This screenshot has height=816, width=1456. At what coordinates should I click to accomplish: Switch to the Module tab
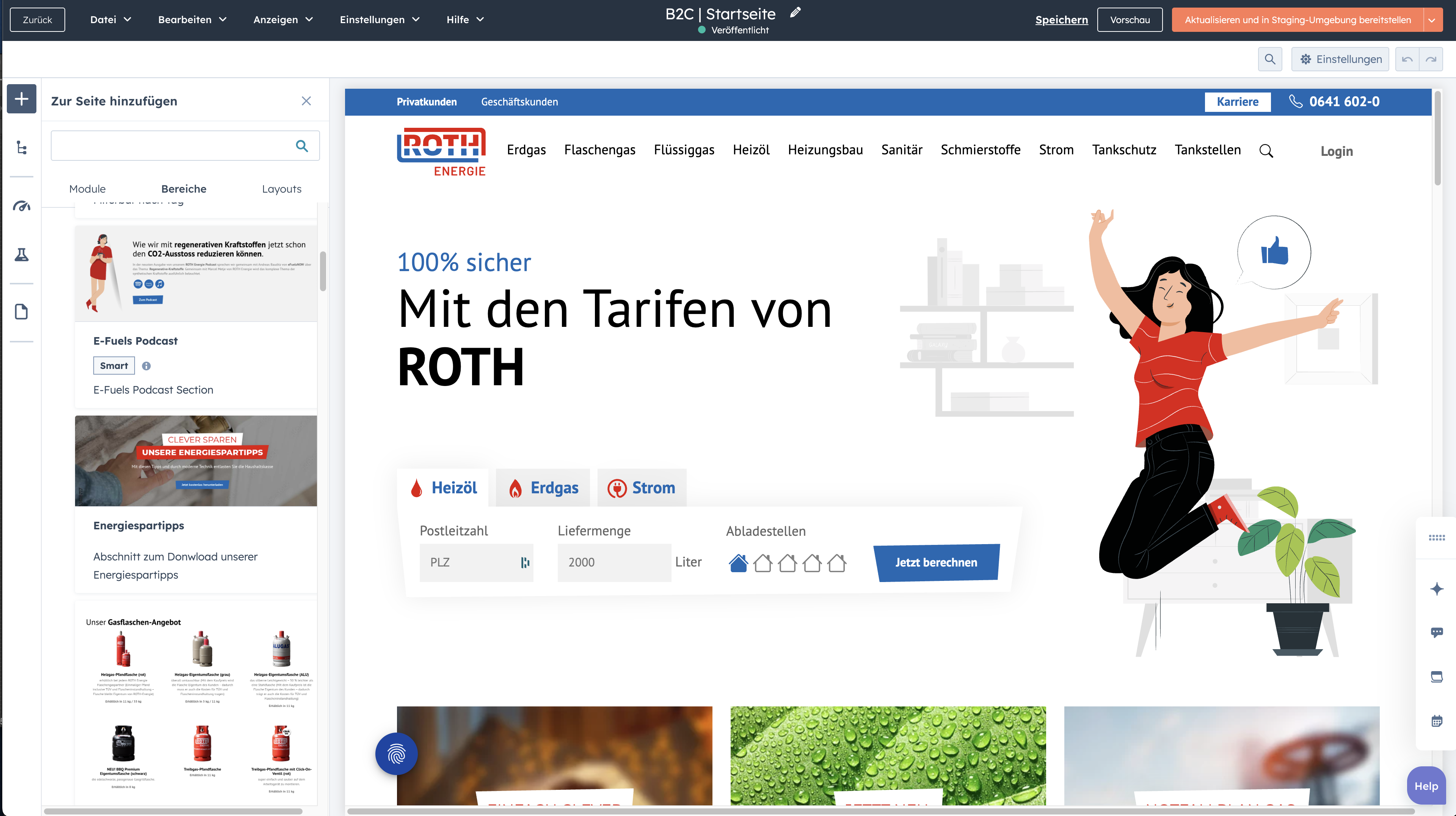tap(88, 189)
